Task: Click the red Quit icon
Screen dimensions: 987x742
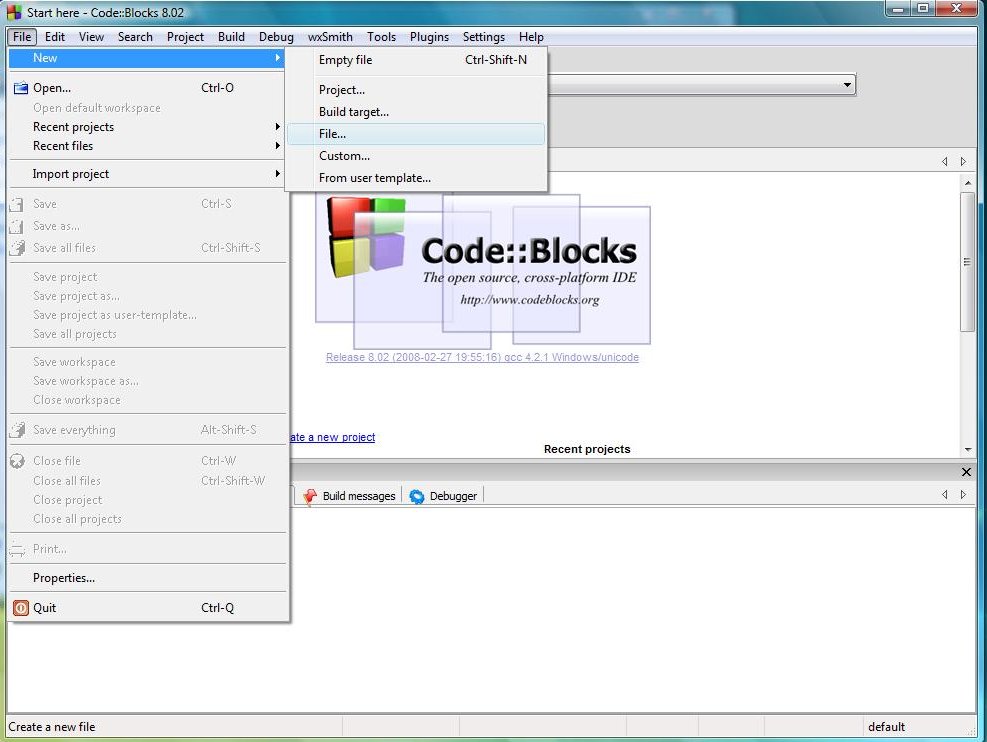Action: tap(20, 607)
